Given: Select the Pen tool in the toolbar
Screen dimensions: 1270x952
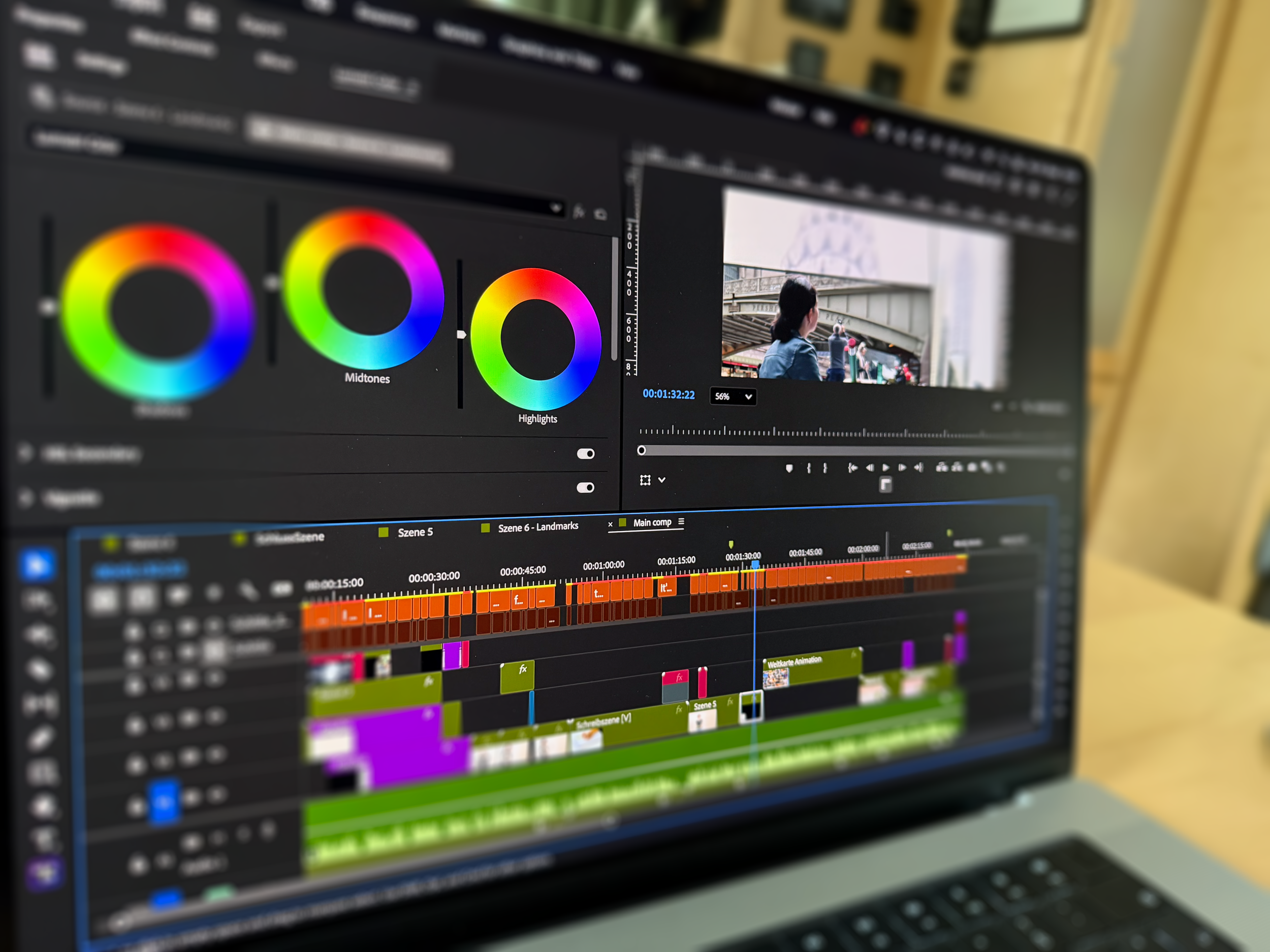Looking at the screenshot, I should 40,739.
